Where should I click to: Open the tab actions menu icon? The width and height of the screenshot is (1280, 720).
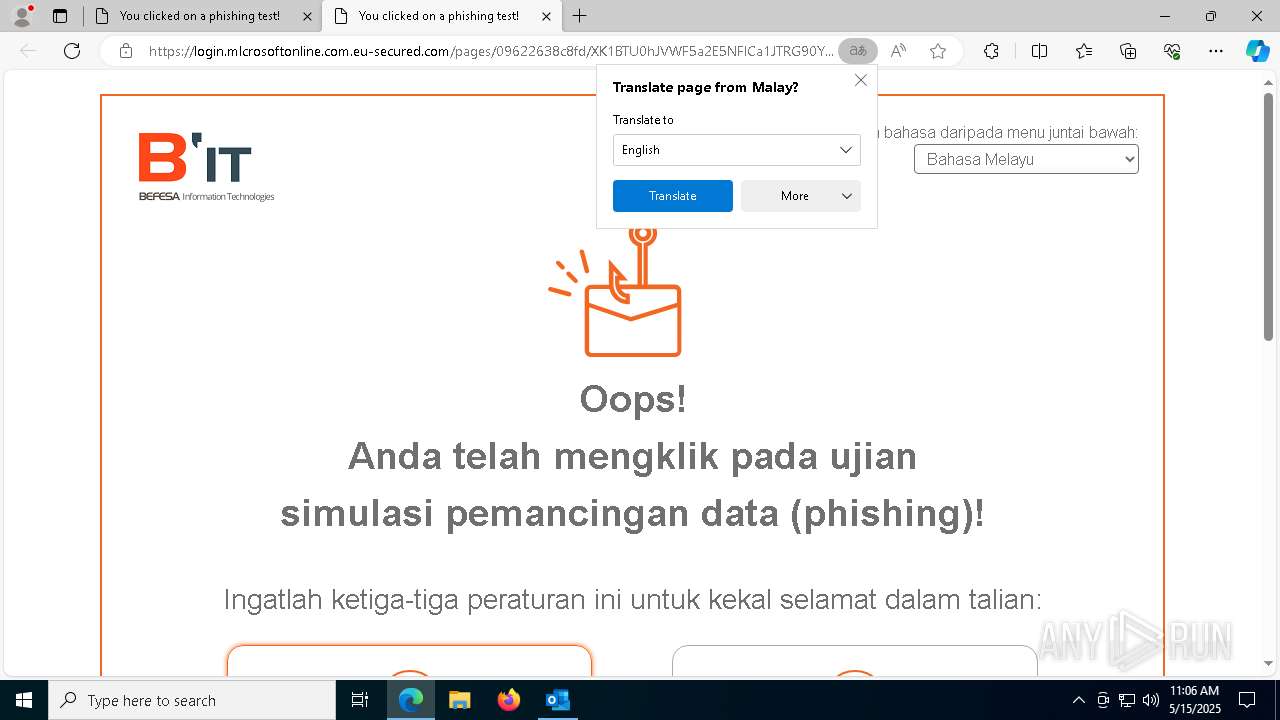[x=60, y=16]
